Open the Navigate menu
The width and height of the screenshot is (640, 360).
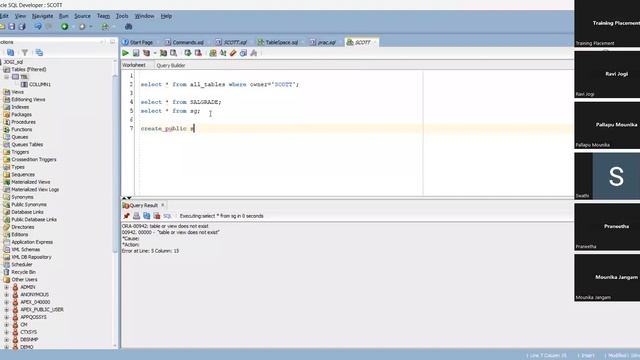[x=42, y=16]
